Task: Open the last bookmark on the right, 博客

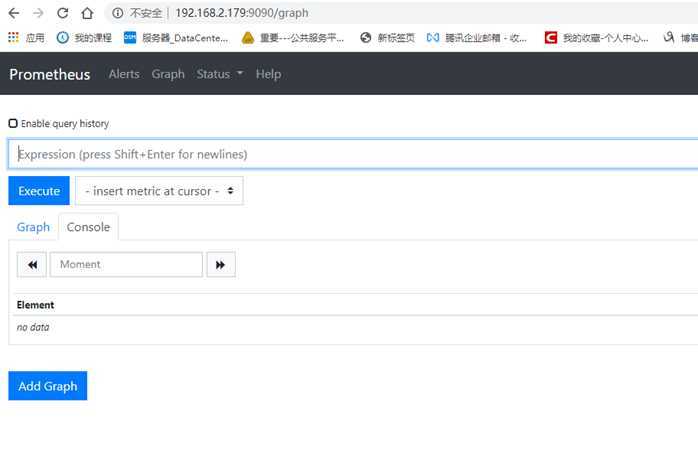Action: point(681,38)
